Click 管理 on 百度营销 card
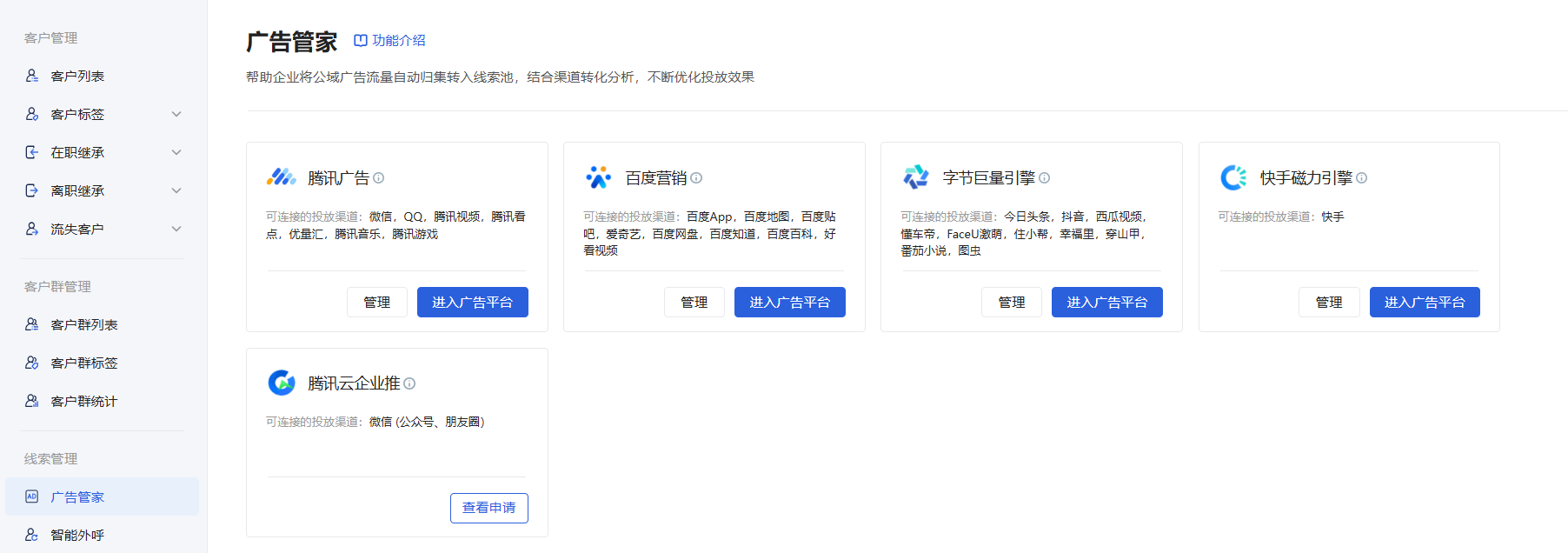Viewport: 1568px width, 553px height. pos(694,302)
